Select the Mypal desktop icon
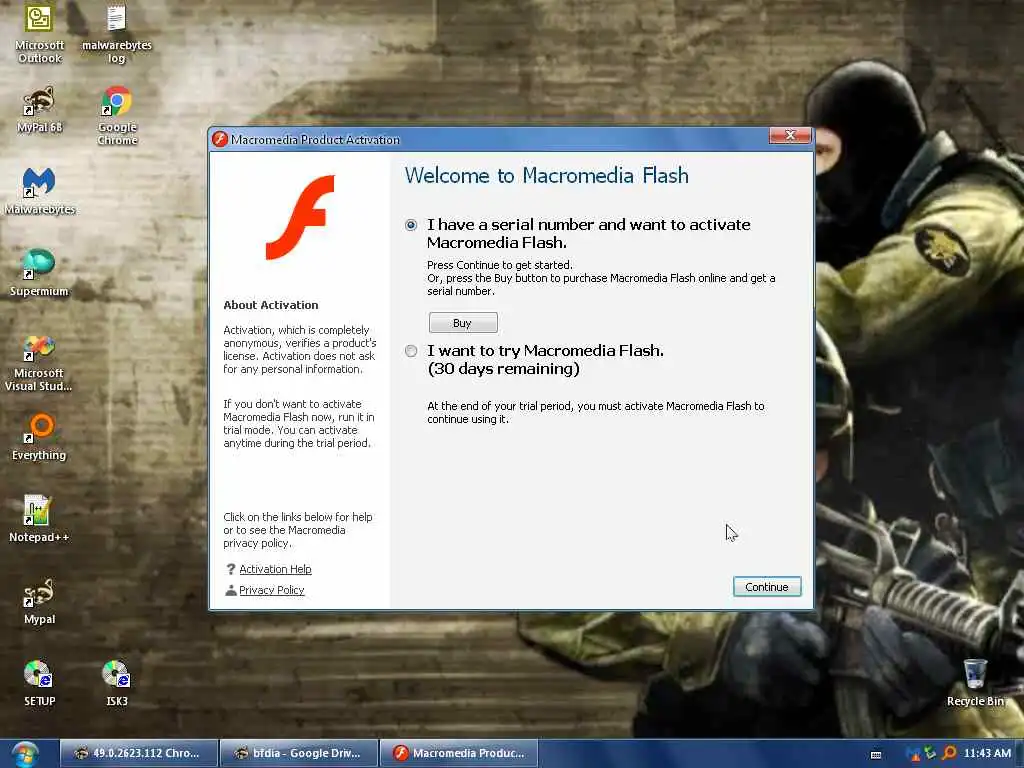The image size is (1024, 768). pyautogui.click(x=39, y=601)
